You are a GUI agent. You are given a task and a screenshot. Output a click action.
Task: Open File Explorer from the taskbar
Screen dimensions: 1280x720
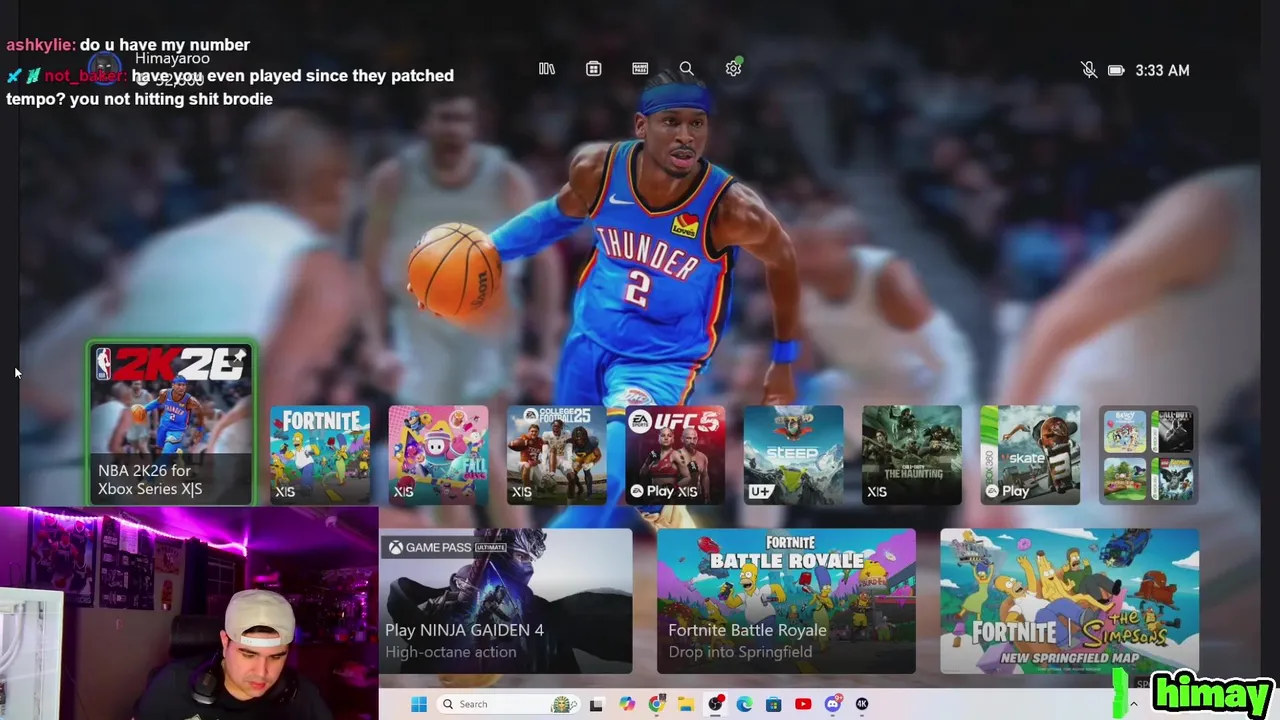[685, 704]
